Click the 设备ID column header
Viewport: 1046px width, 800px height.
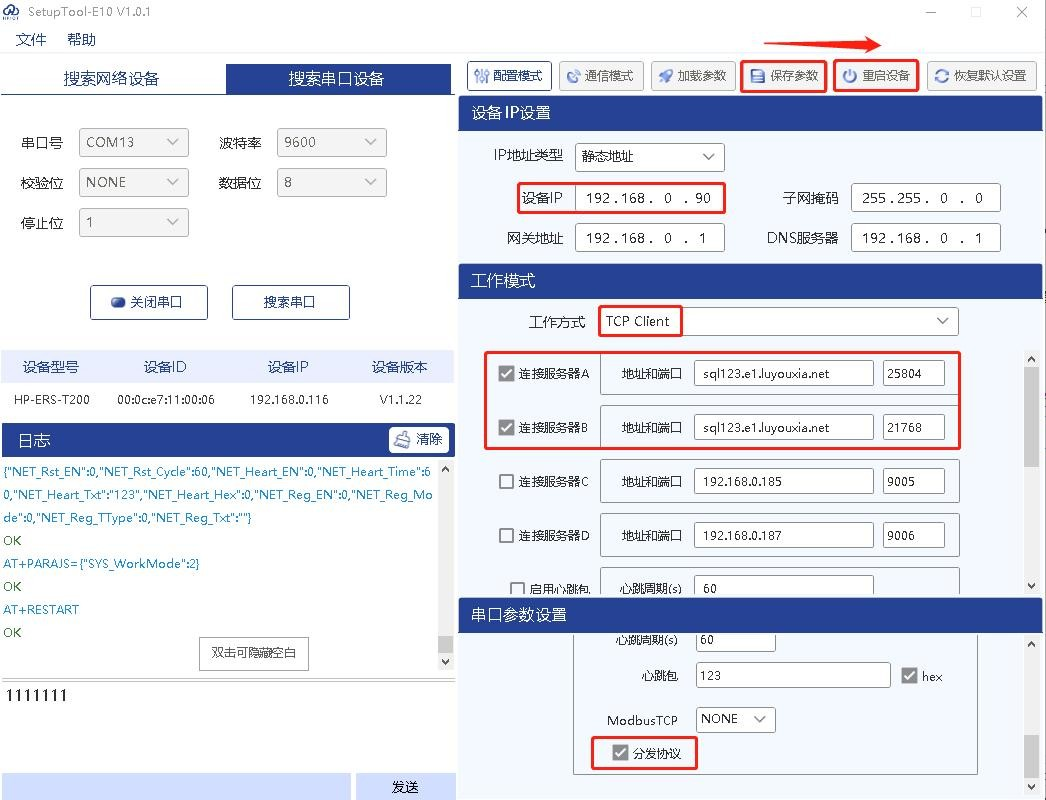(165, 367)
